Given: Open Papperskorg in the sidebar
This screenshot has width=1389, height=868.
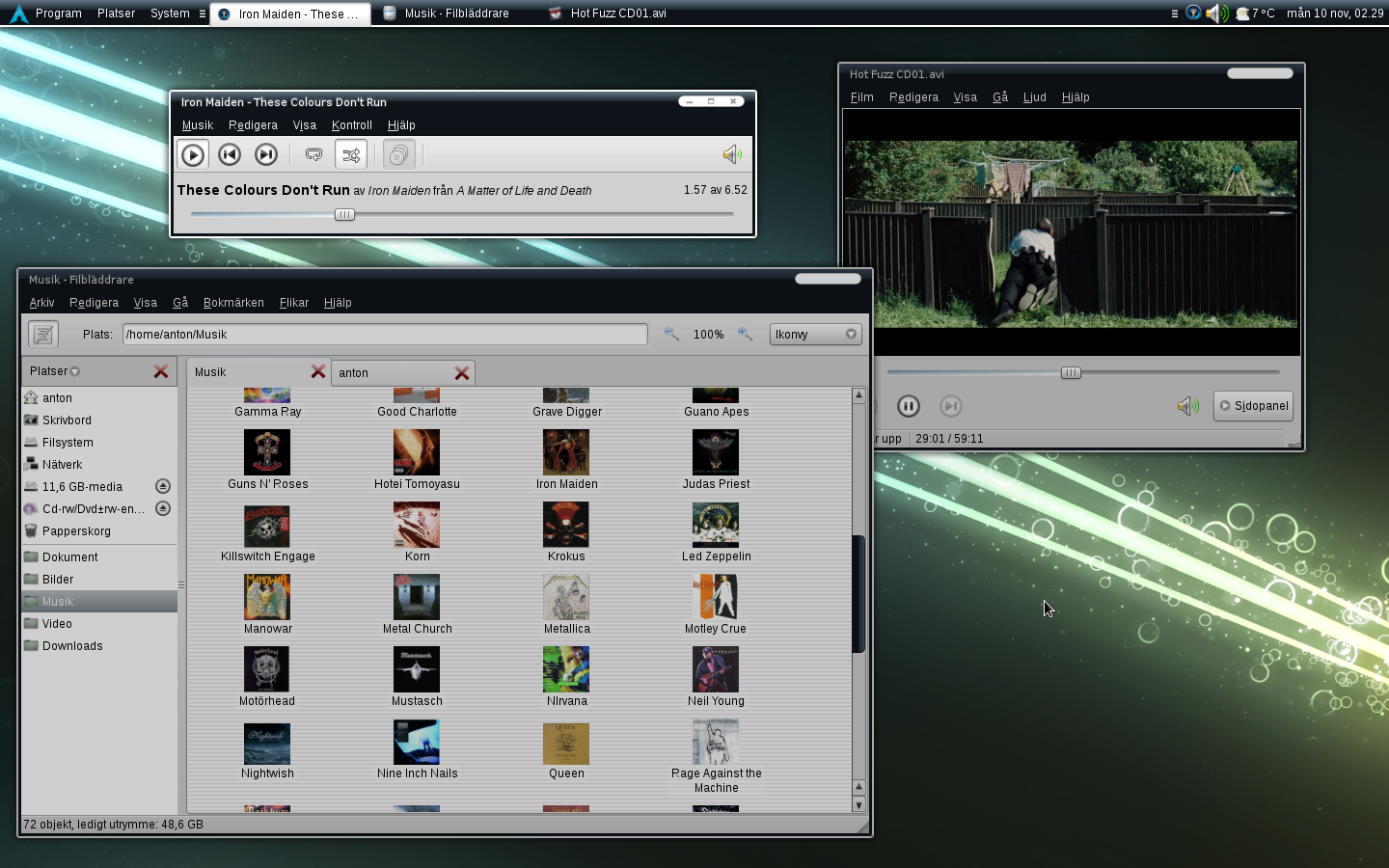Looking at the screenshot, I should (99, 531).
